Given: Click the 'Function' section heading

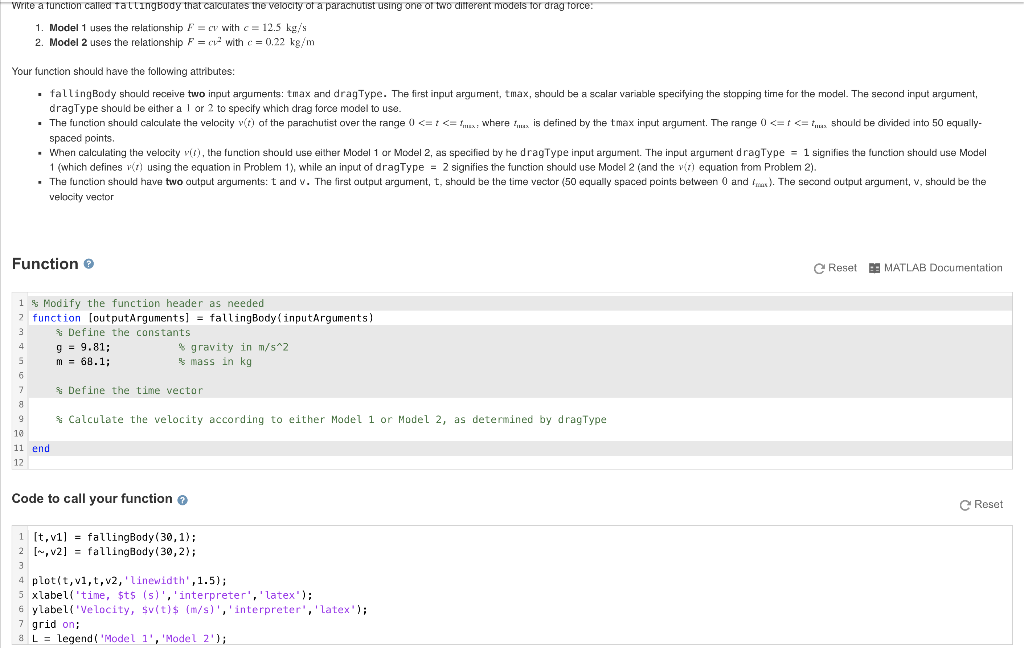Looking at the screenshot, I should pyautogui.click(x=45, y=264).
